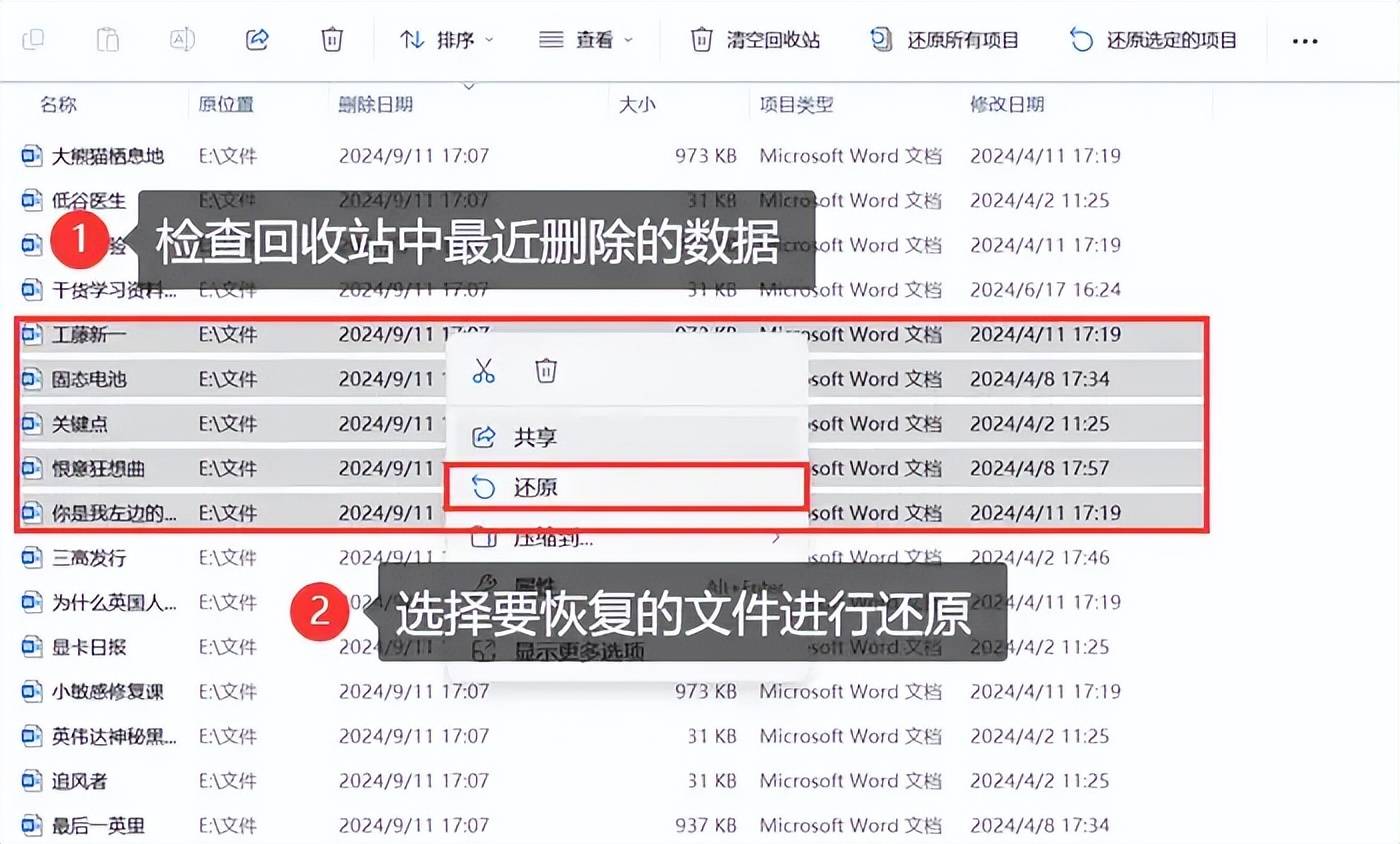Click the Delete trash icon on the toolbar
The height and width of the screenshot is (844, 1400).
pyautogui.click(x=332, y=39)
